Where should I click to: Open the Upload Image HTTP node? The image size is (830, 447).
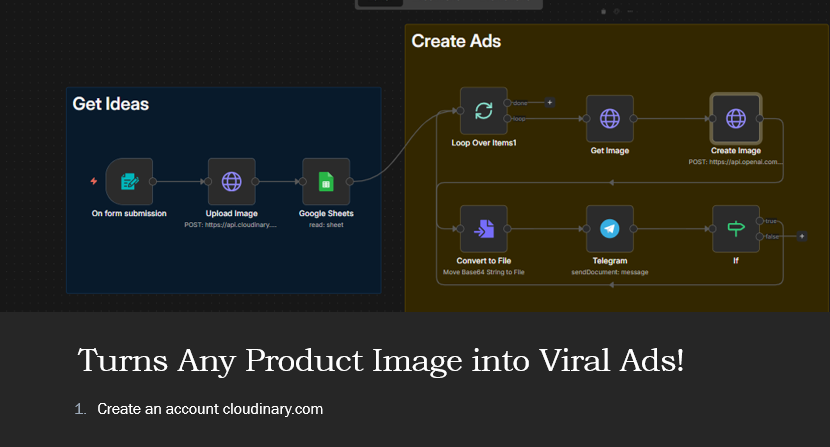pos(231,182)
